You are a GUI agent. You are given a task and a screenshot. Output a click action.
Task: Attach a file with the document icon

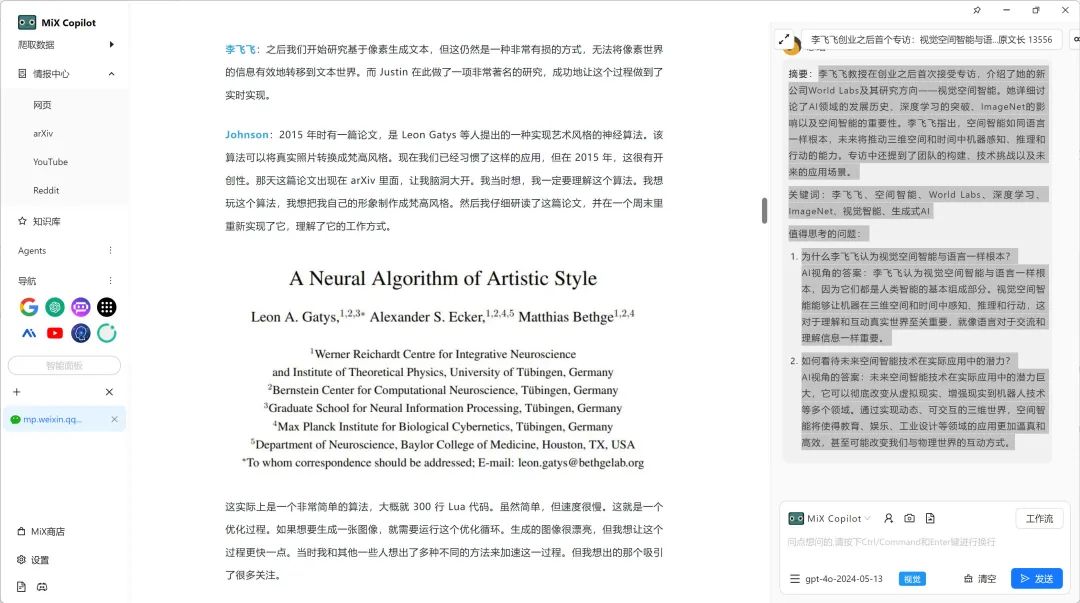click(x=930, y=518)
